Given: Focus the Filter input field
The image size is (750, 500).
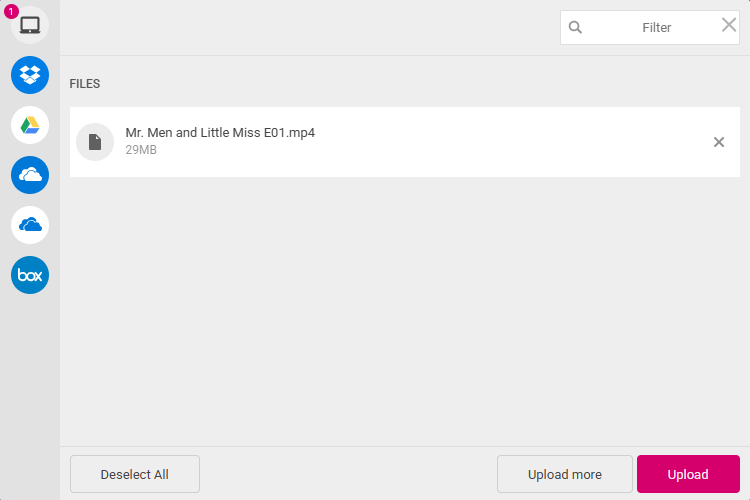Looking at the screenshot, I should (650, 27).
